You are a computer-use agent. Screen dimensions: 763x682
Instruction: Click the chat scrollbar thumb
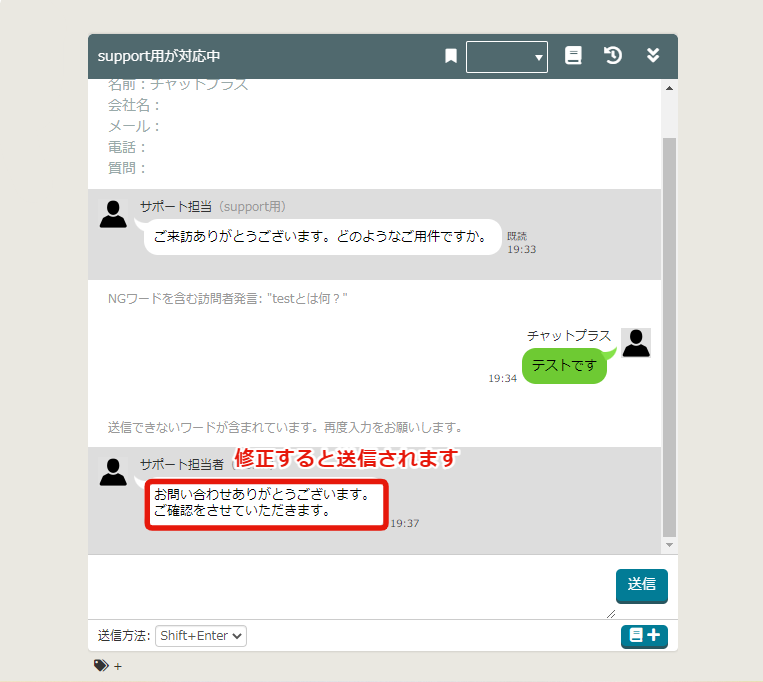coord(669,337)
